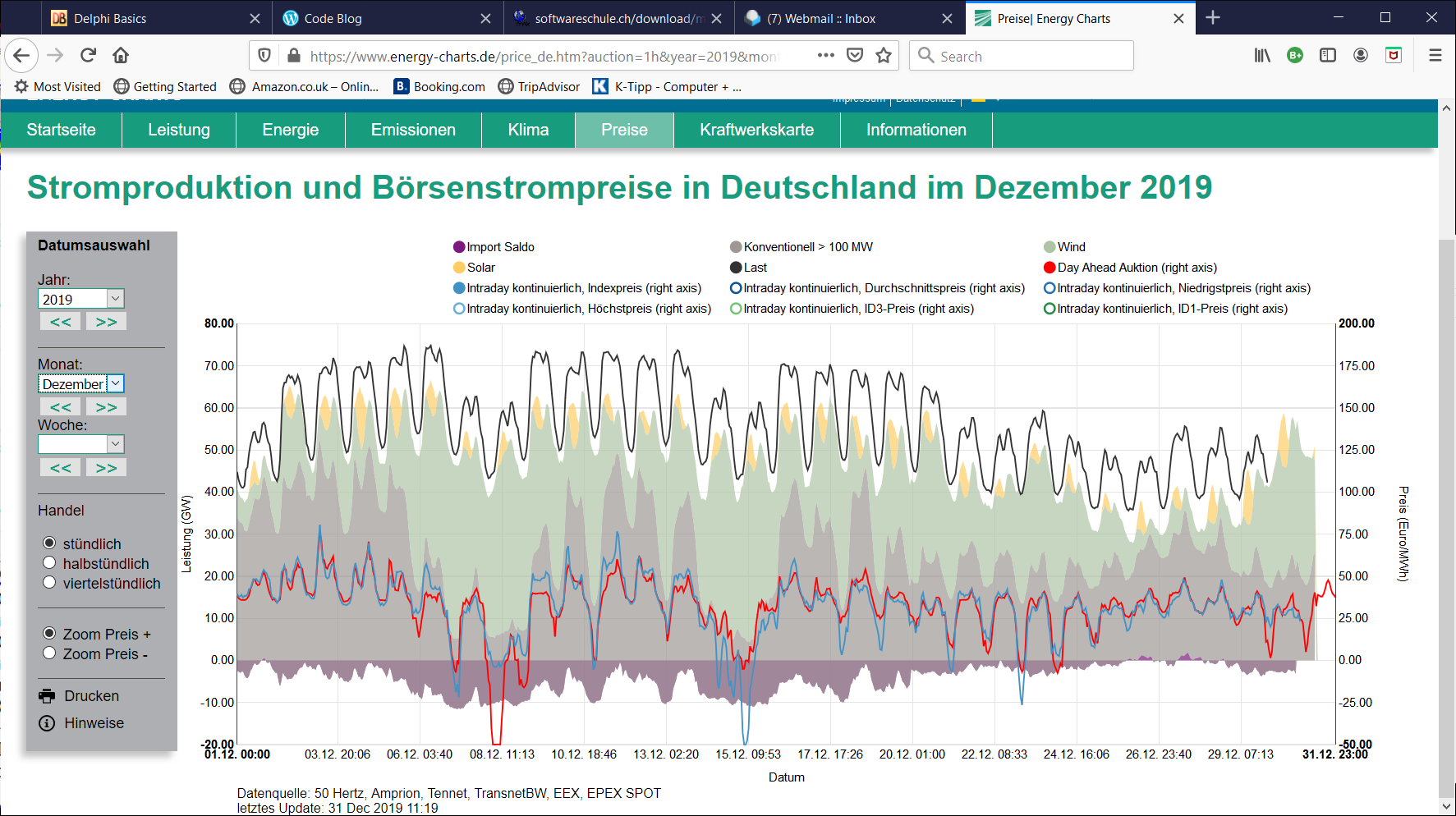Toggle the Wind legend color swatch
Viewport: 1456px width, 816px height.
1050,246
